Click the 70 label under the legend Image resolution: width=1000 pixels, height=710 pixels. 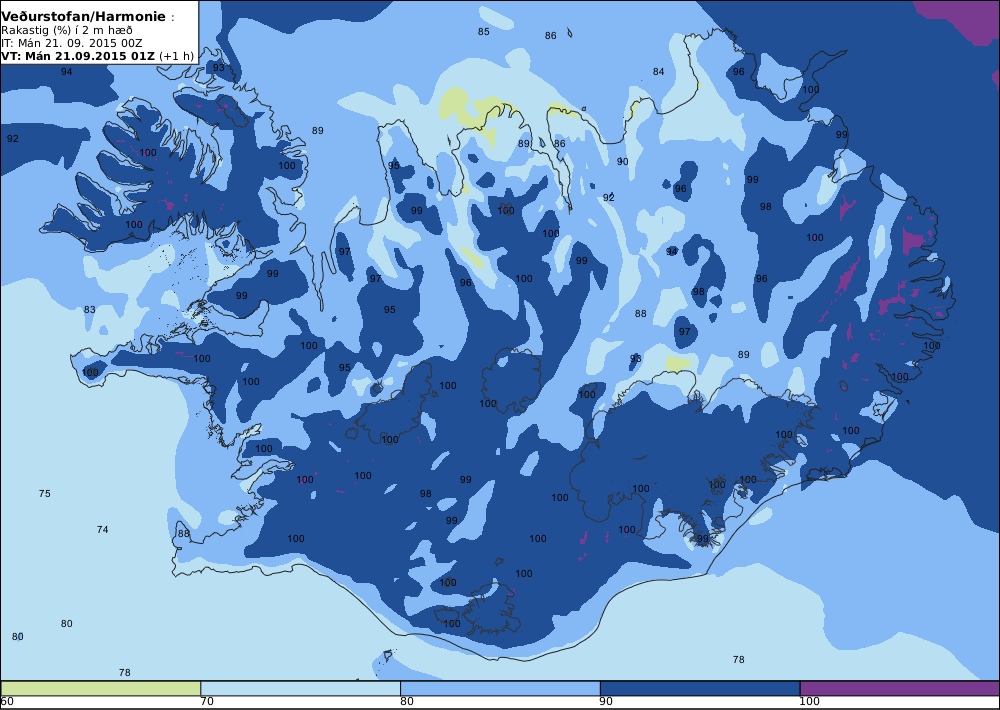click(207, 702)
